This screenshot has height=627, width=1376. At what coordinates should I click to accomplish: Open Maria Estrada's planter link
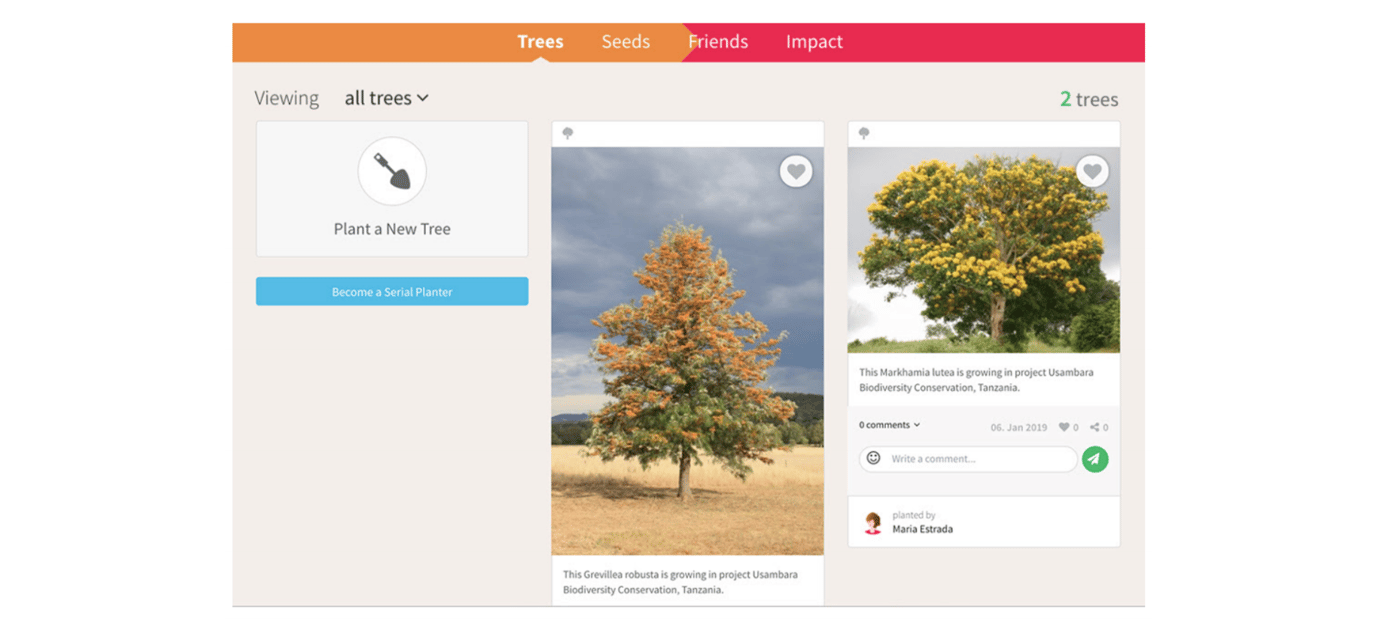coord(924,528)
